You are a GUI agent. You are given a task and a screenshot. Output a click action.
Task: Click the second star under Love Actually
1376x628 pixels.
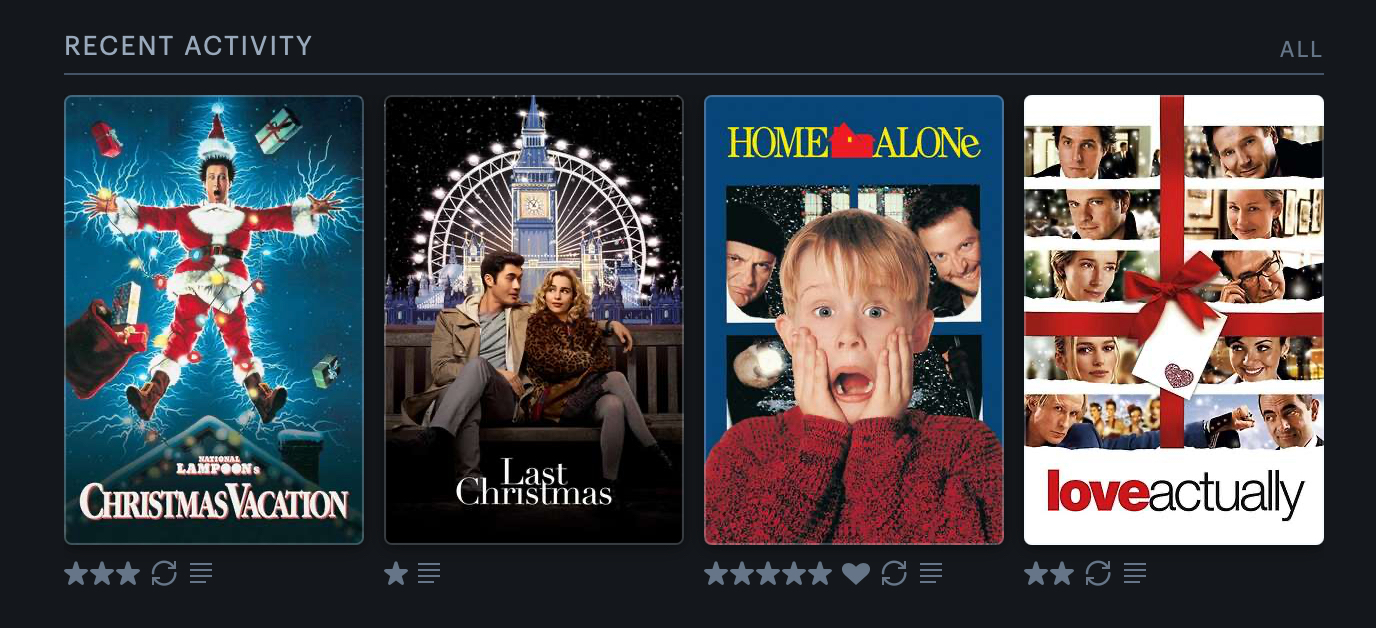[1062, 573]
